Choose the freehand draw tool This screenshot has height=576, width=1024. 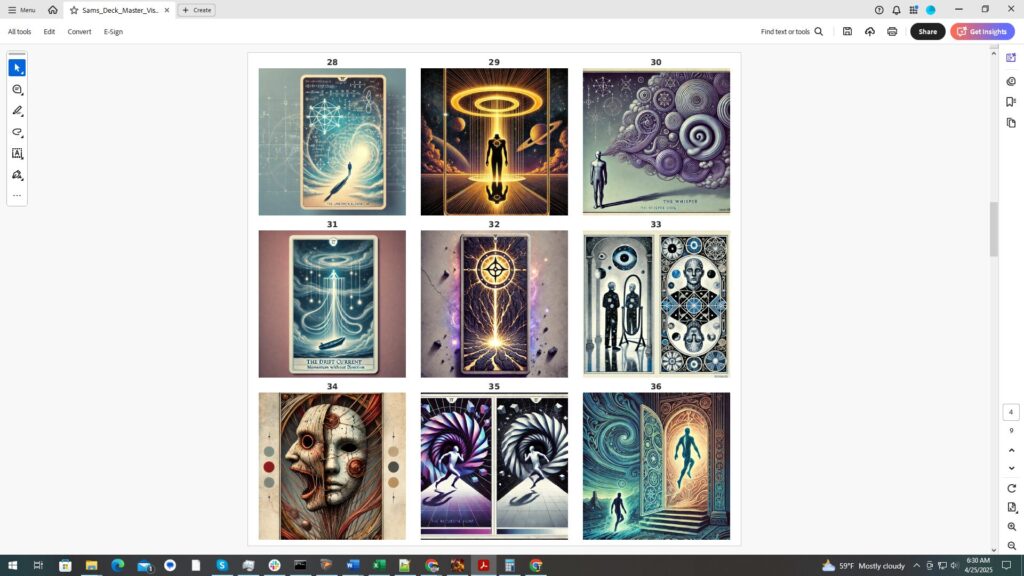(x=17, y=132)
